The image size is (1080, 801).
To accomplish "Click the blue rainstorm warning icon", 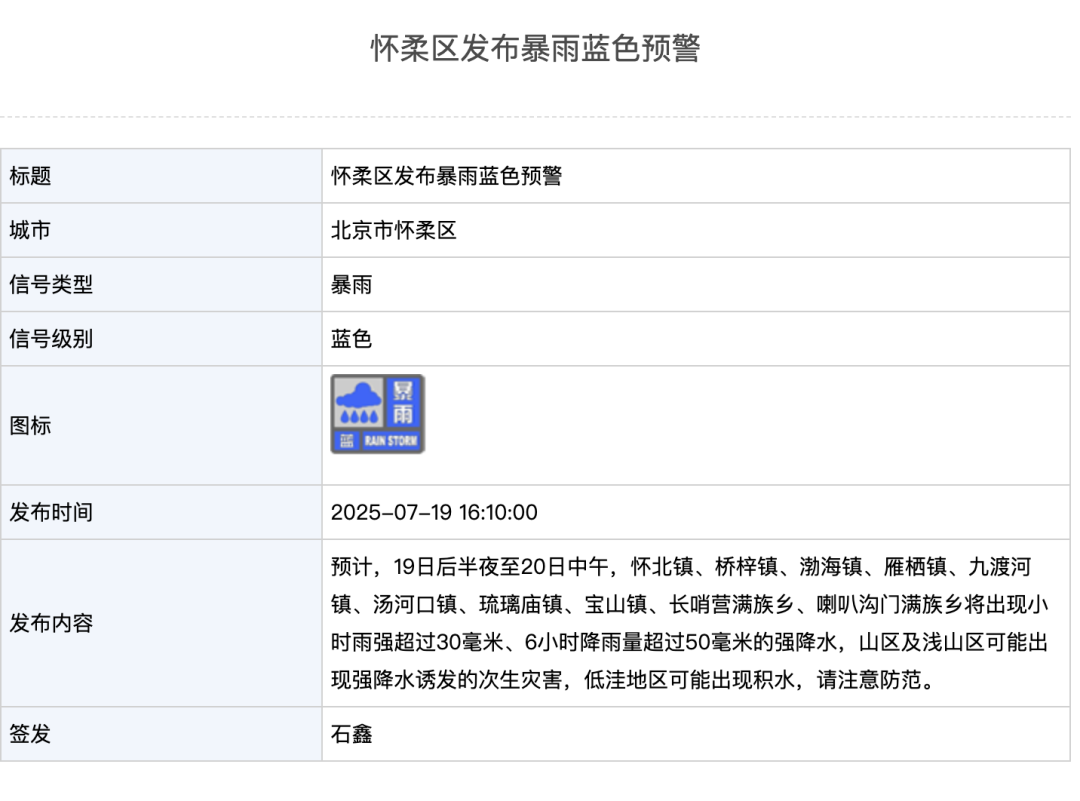I will (377, 414).
